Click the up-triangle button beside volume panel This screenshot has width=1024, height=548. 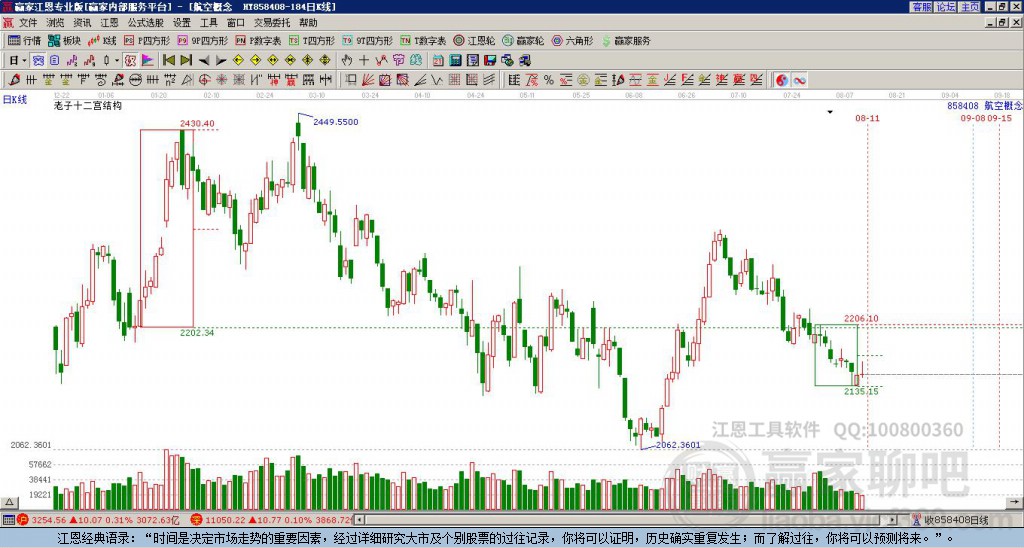click(9, 502)
